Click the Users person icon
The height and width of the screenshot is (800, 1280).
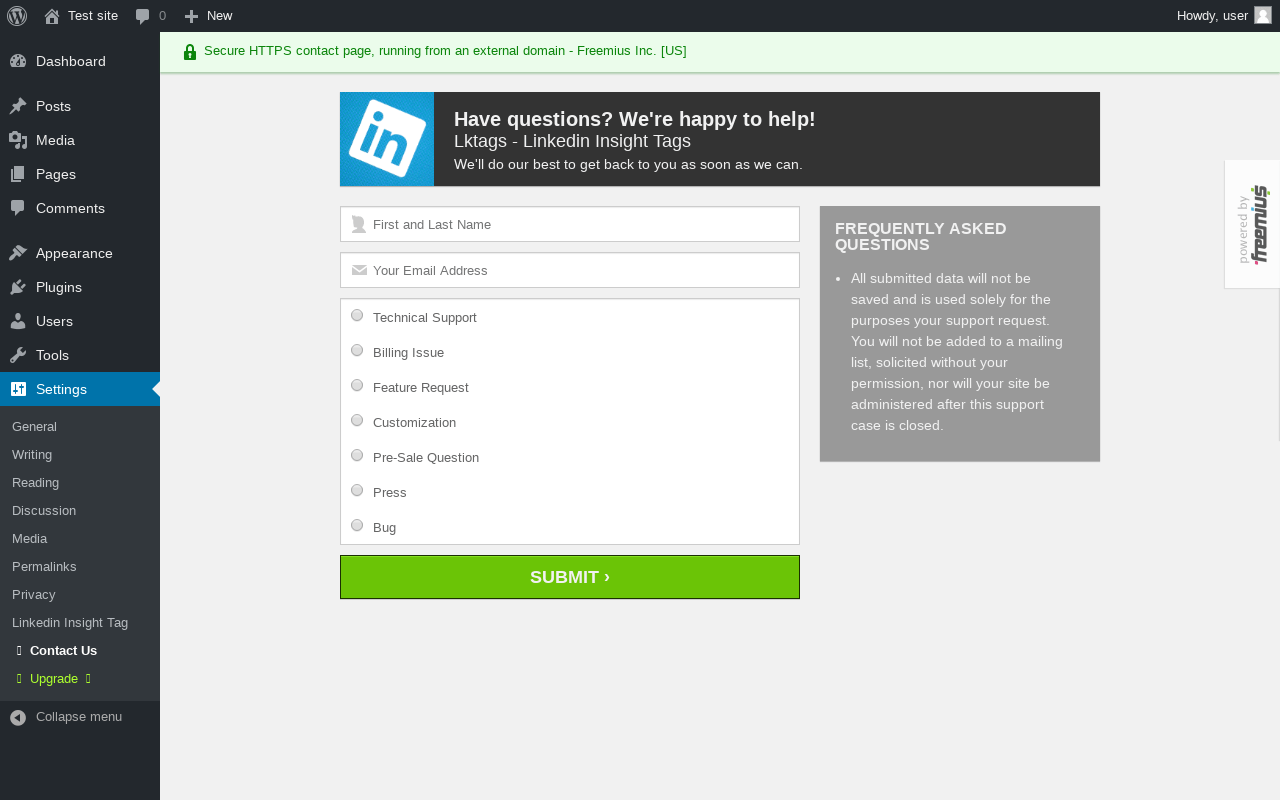point(18,321)
